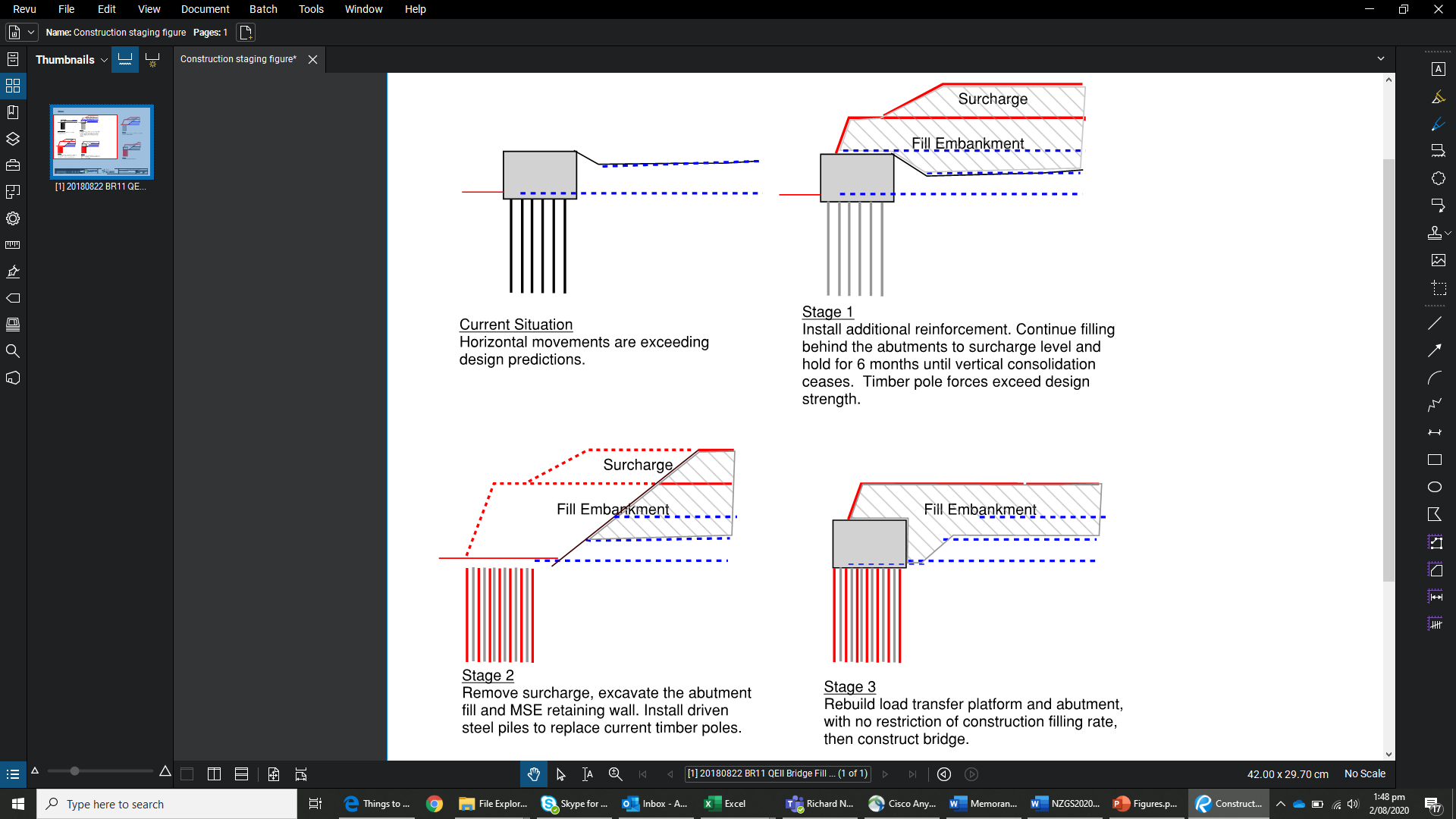
Task: Select the Rectangle markup tool
Action: (x=1435, y=460)
